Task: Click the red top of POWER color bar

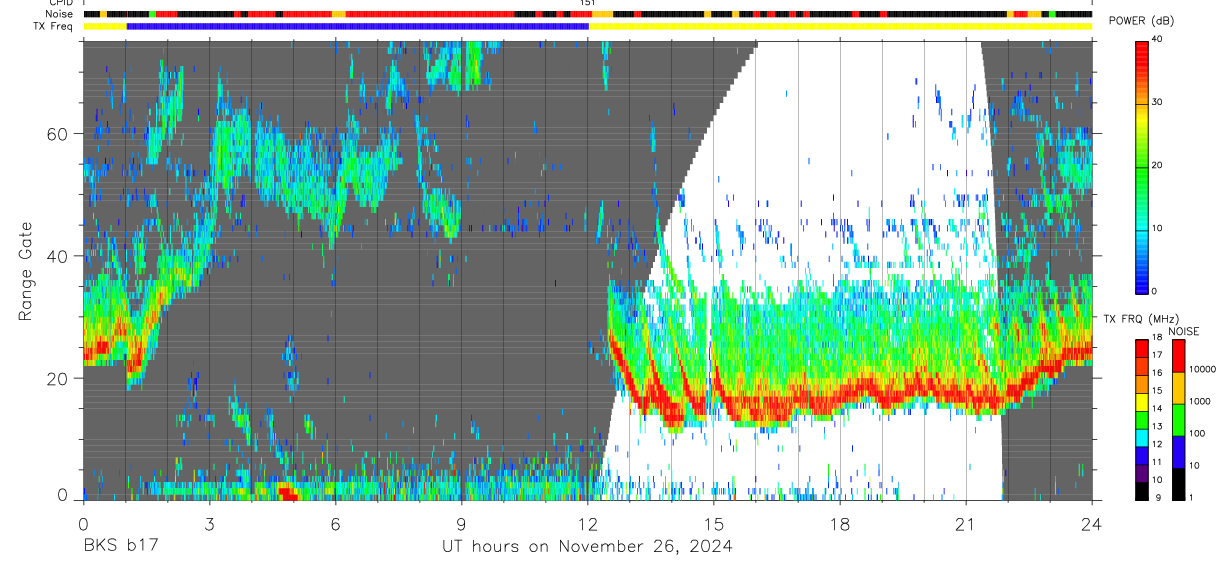Action: pos(1141,55)
